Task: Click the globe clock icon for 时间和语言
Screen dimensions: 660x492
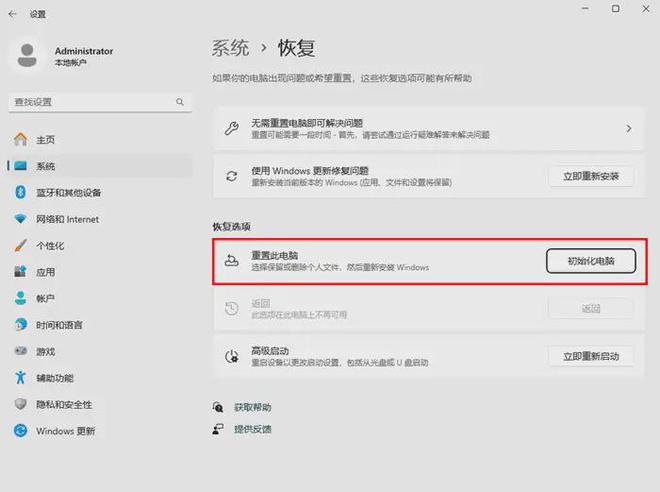Action: point(20,324)
